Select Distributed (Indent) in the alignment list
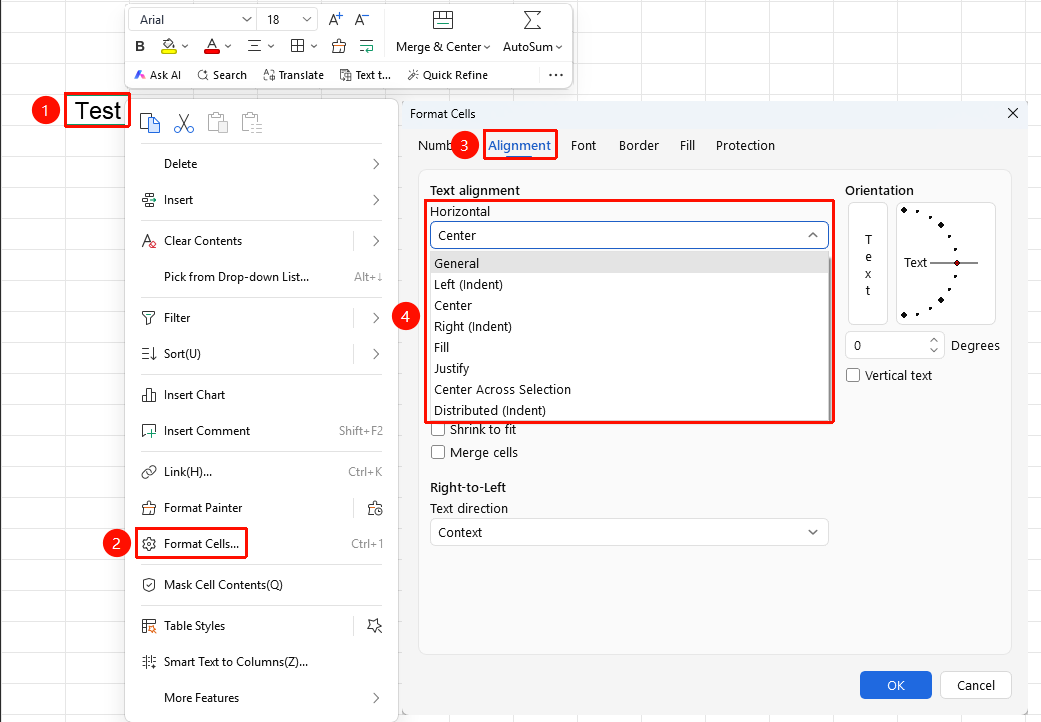 coord(630,411)
